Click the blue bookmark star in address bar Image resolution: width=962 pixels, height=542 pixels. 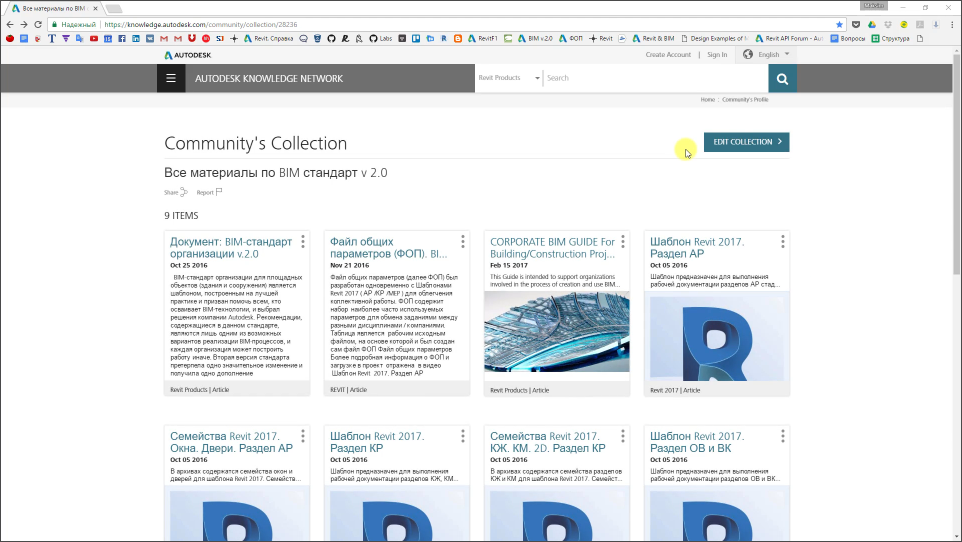(x=839, y=25)
